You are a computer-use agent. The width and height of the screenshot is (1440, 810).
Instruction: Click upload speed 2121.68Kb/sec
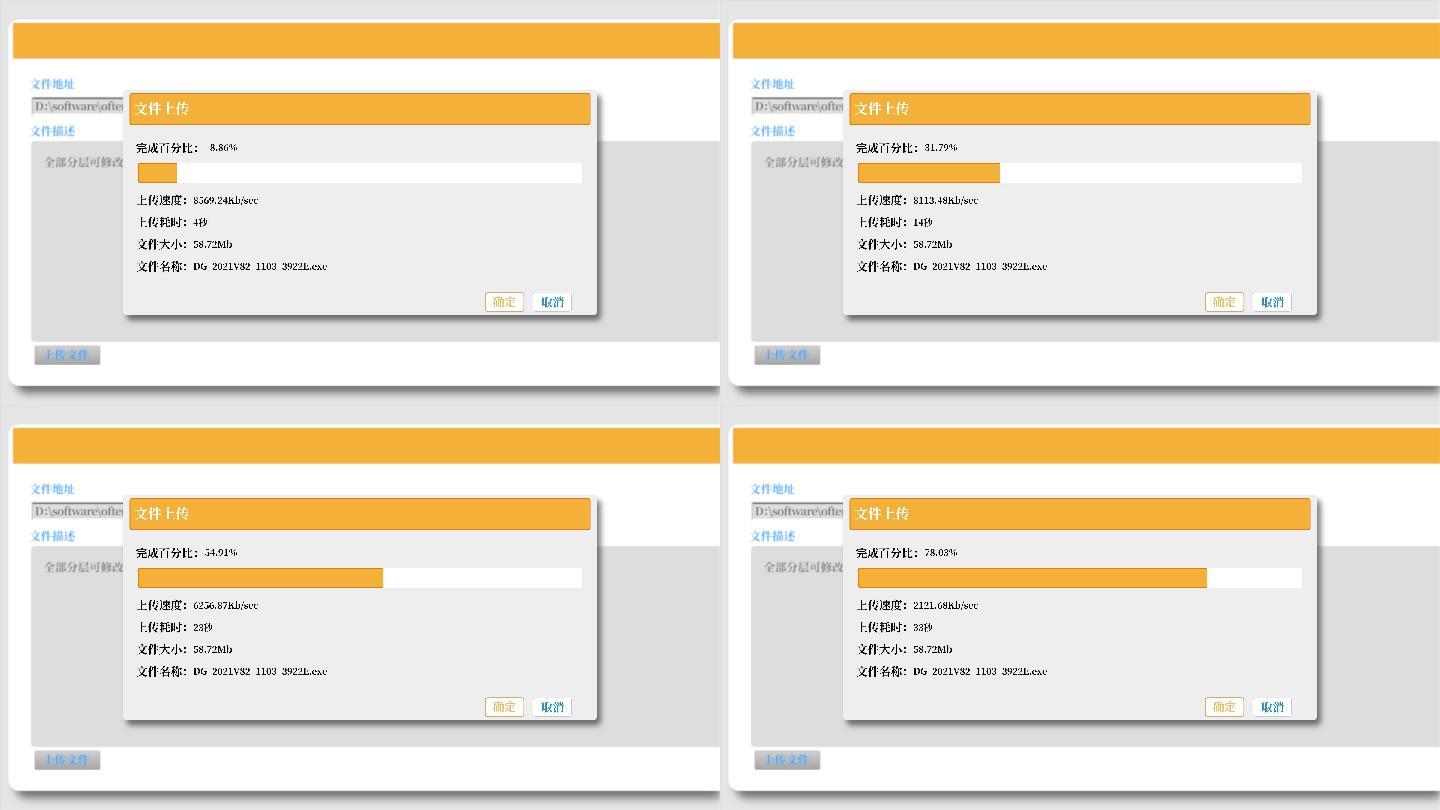945,605
